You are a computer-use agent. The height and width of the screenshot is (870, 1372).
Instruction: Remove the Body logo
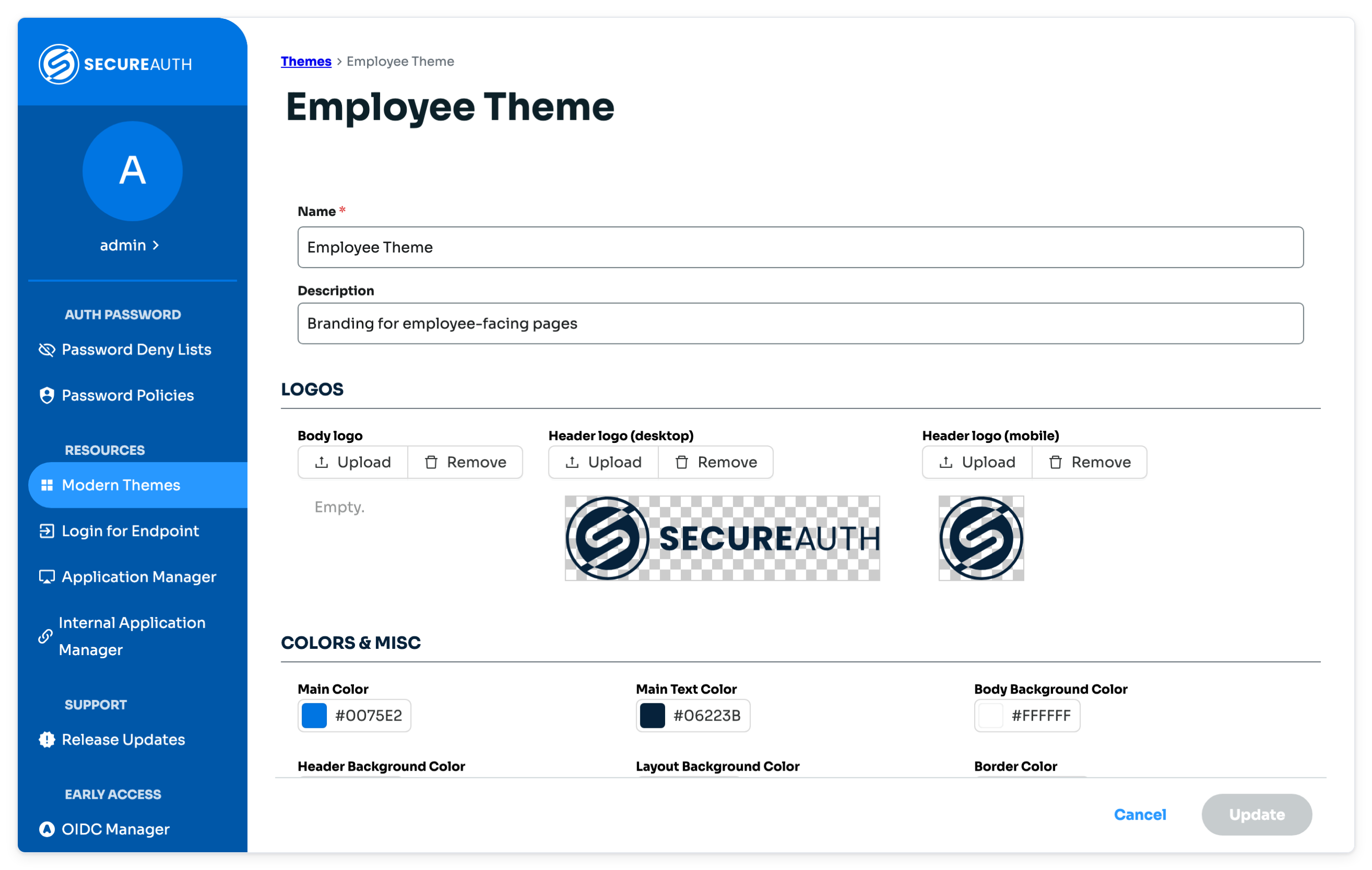click(x=465, y=463)
